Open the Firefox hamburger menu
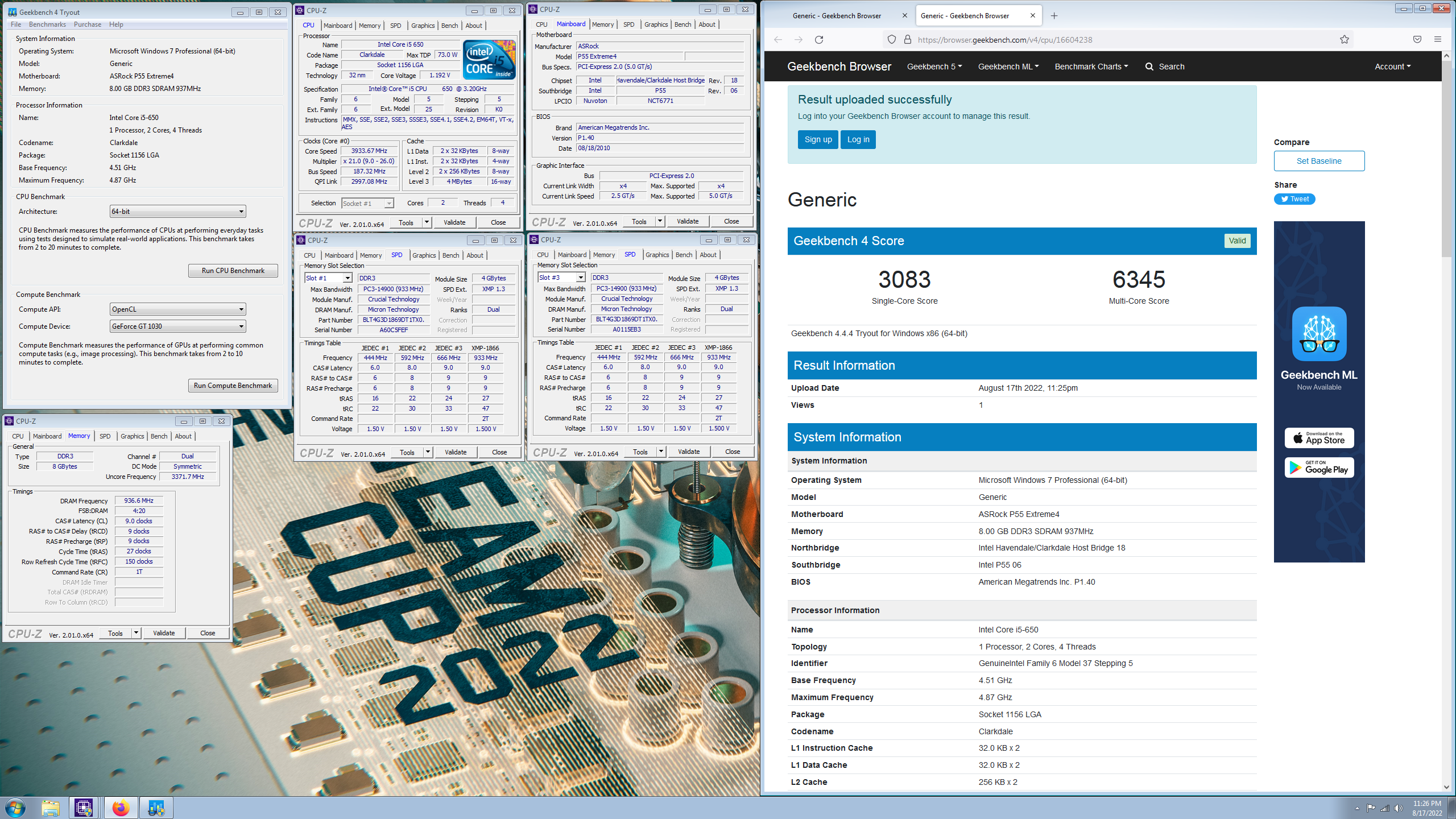The height and width of the screenshot is (819, 1456). tap(1438, 39)
